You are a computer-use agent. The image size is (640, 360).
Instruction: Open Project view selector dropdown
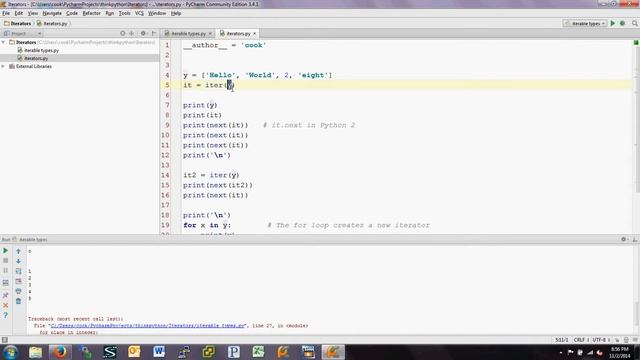(x=23, y=33)
